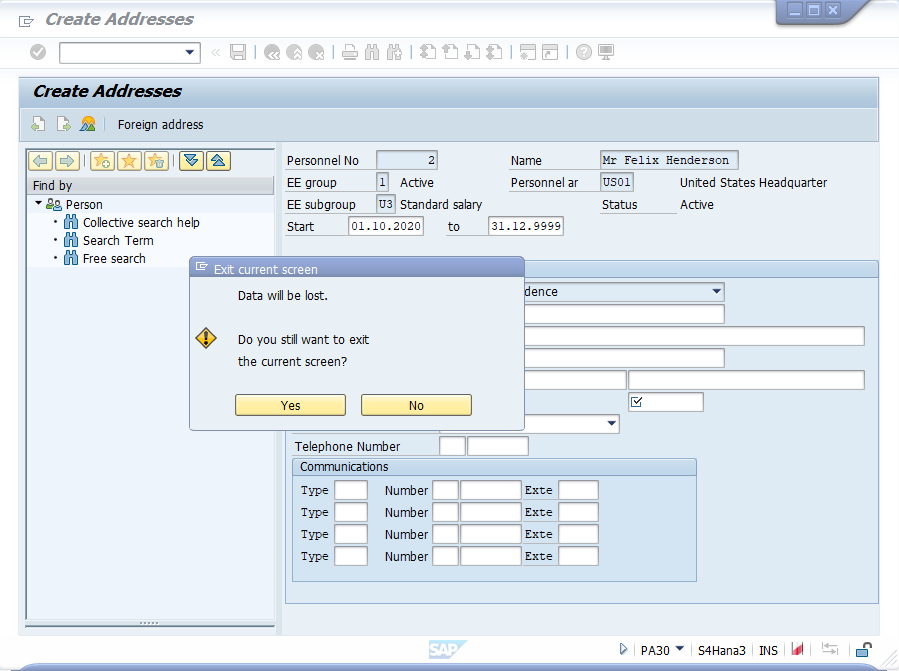Image resolution: width=899 pixels, height=671 pixels.
Task: Click the Find Next toolbar icon
Action: pyautogui.click(x=393, y=52)
